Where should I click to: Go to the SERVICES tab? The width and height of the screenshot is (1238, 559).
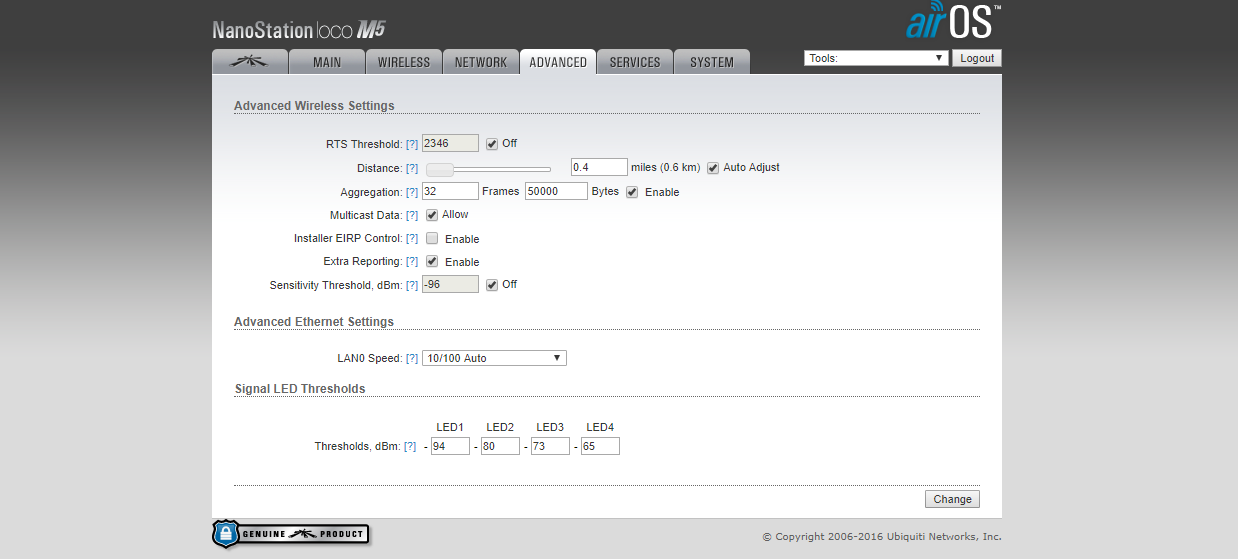(635, 61)
